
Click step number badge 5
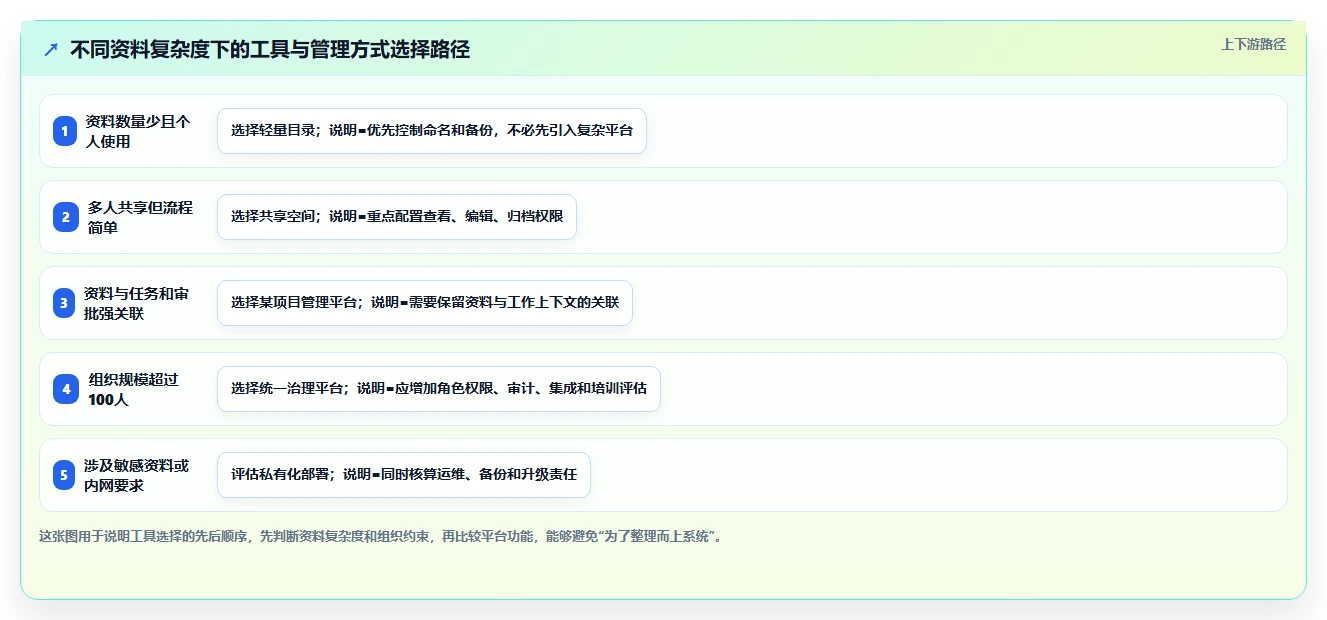(64, 475)
